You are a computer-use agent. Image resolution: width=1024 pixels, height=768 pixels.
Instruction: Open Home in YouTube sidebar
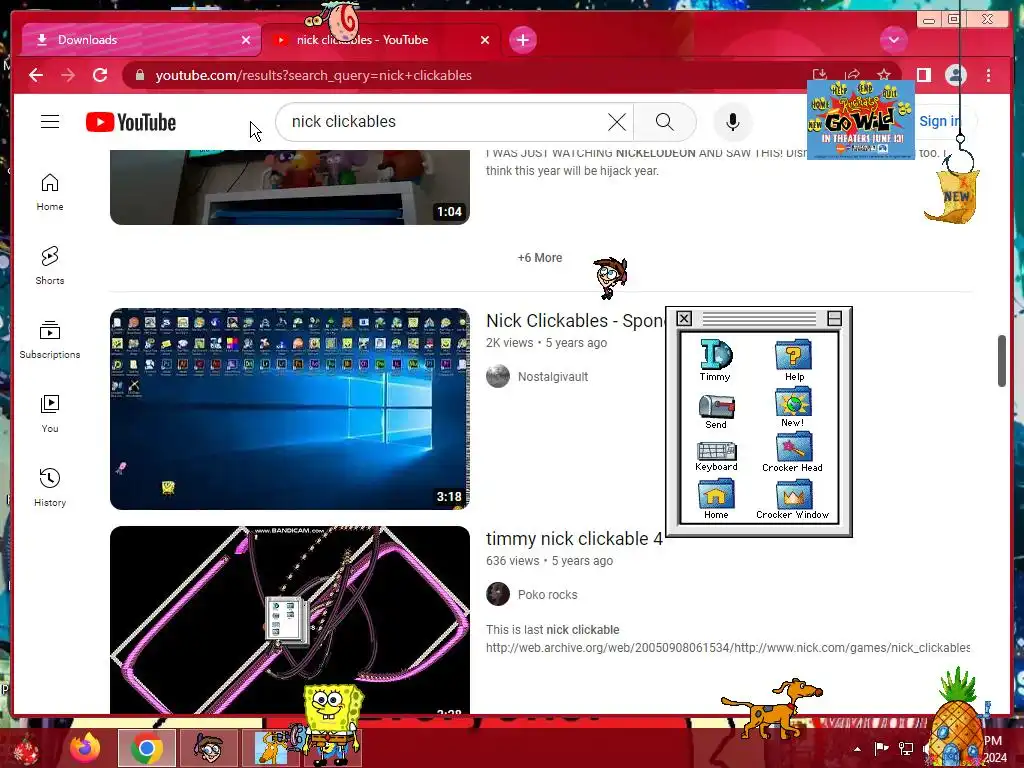pyautogui.click(x=50, y=192)
